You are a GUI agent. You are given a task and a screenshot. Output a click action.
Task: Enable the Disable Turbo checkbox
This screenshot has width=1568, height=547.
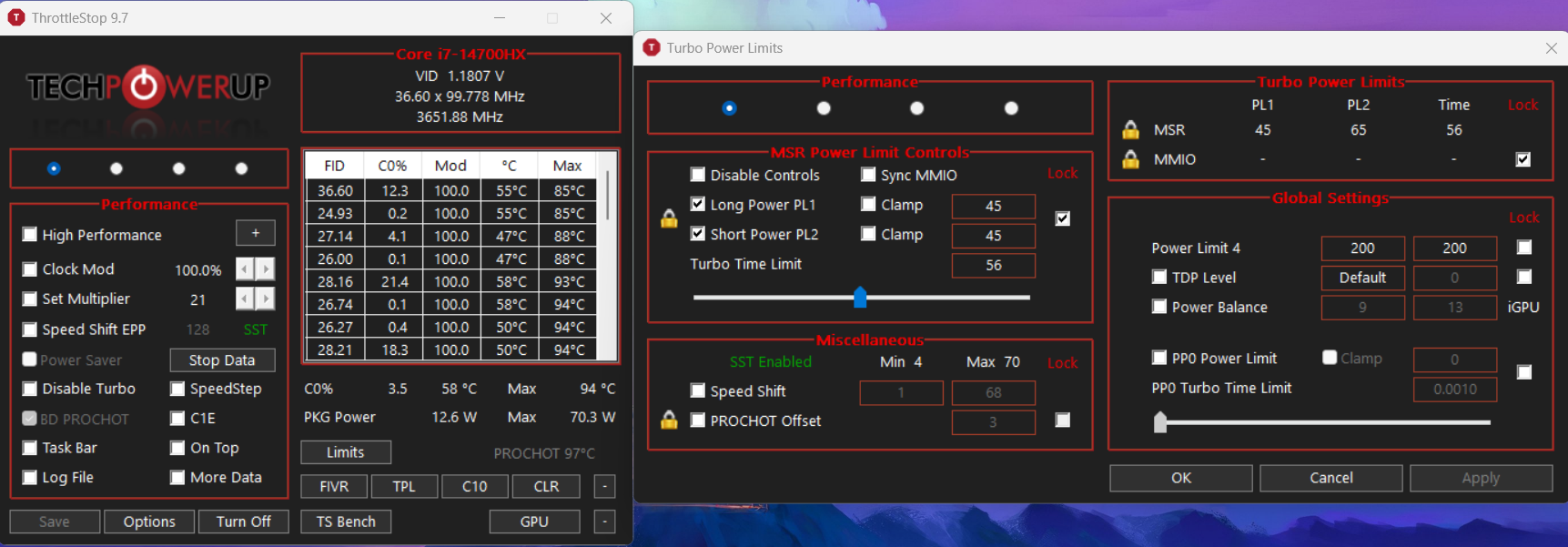[30, 389]
